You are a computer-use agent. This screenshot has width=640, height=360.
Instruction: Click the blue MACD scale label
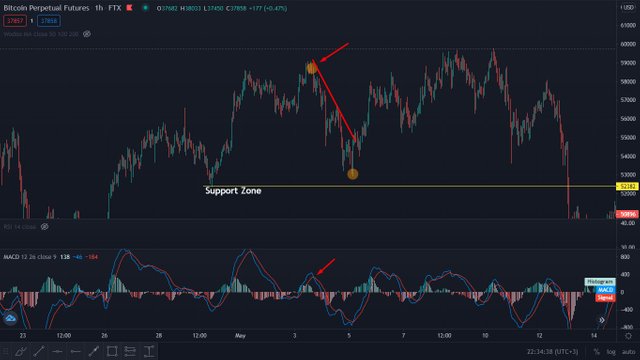click(x=605, y=290)
